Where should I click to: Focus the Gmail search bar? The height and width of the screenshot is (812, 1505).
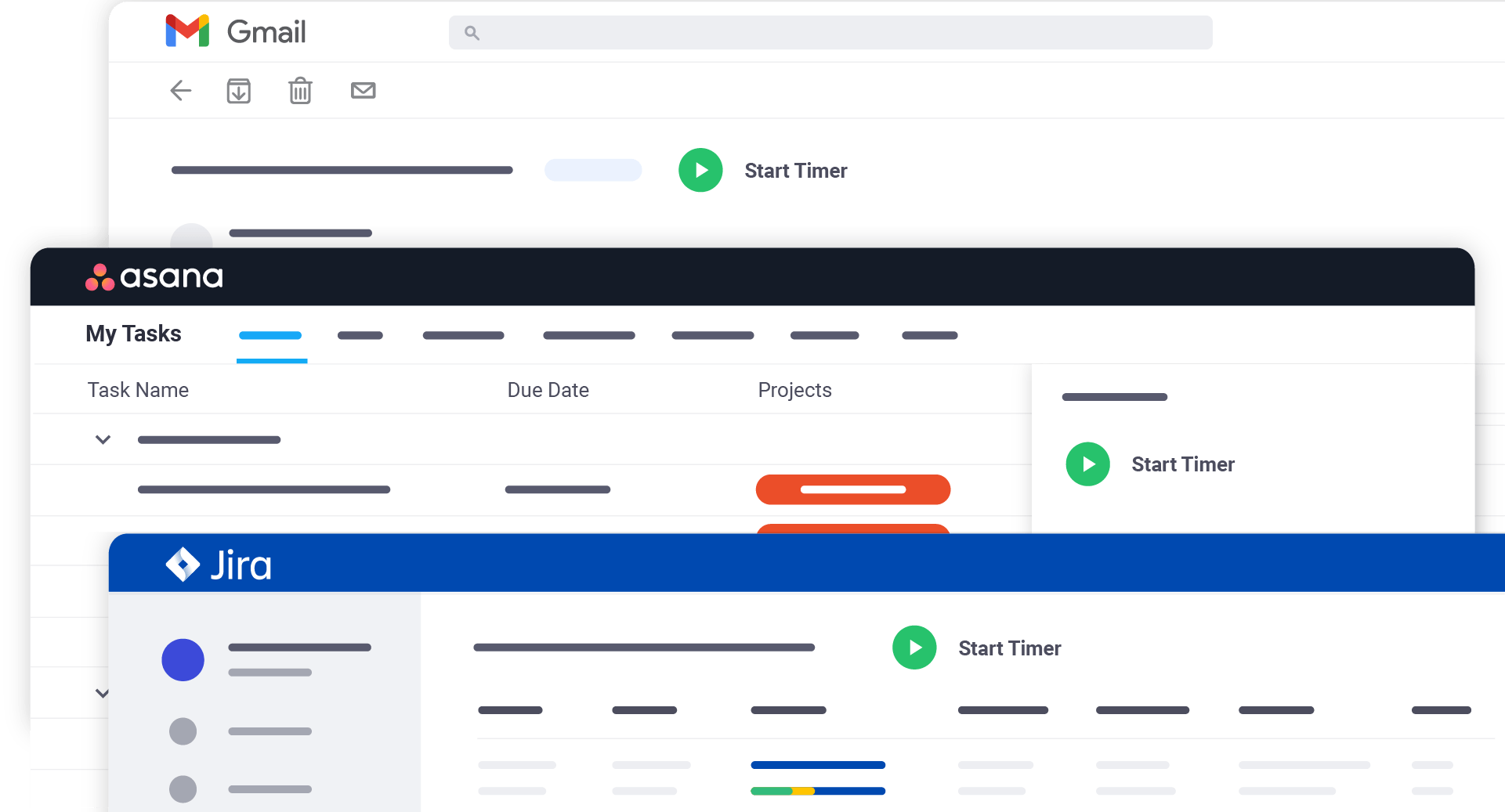(x=830, y=33)
